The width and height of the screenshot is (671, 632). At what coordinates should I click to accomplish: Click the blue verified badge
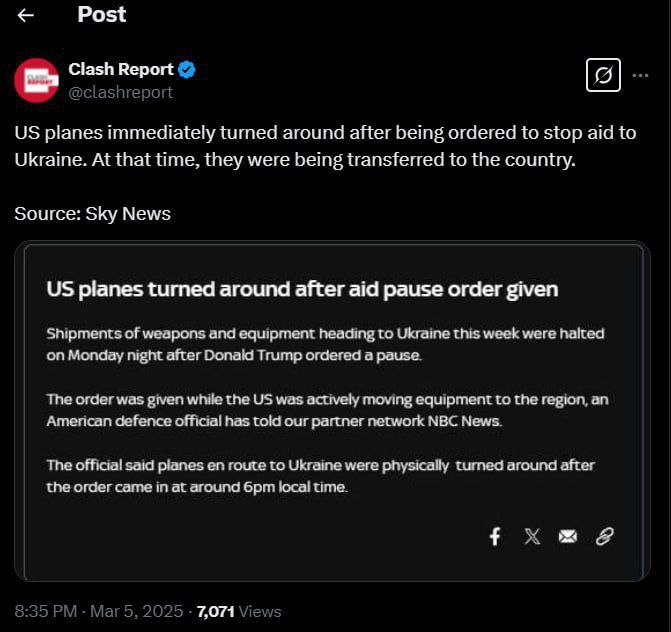tap(187, 70)
